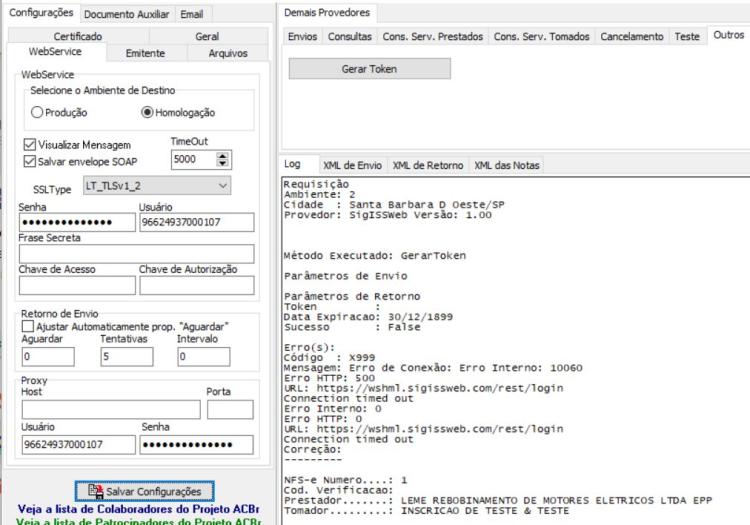Open the Arquivos tab
This screenshot has height=525, width=750.
pyautogui.click(x=228, y=53)
